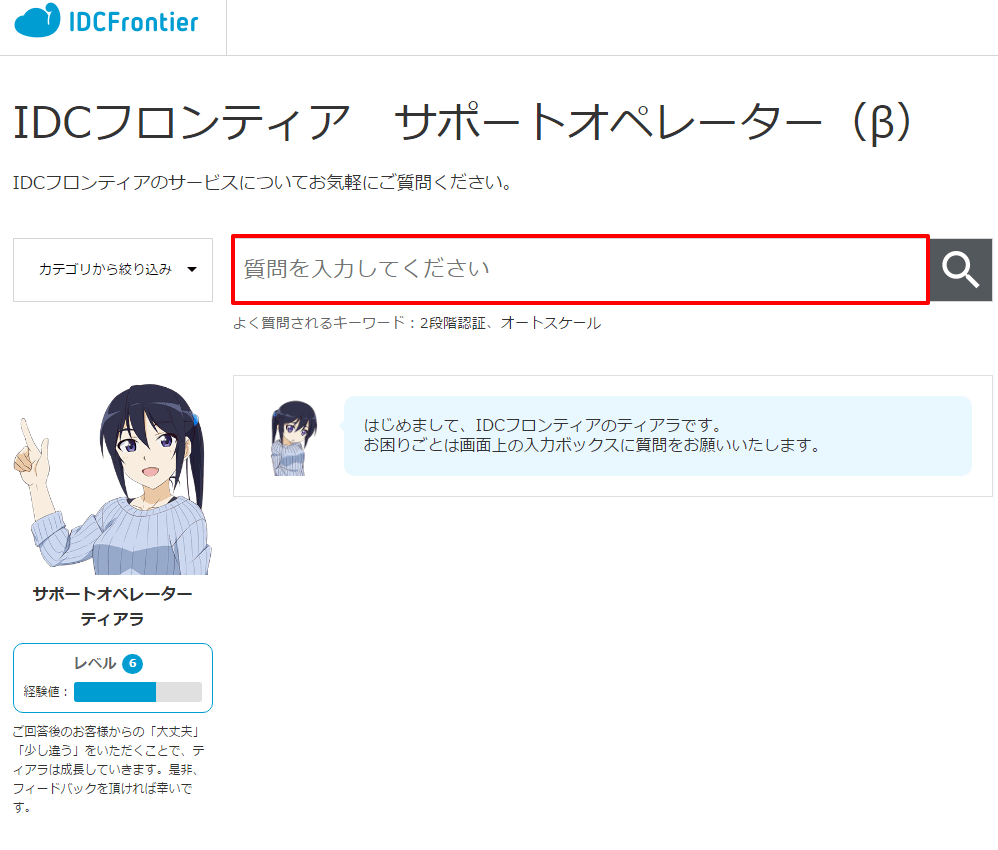The width and height of the screenshot is (998, 850).
Task: Click the 経験値 label text
Action: click(x=46, y=692)
